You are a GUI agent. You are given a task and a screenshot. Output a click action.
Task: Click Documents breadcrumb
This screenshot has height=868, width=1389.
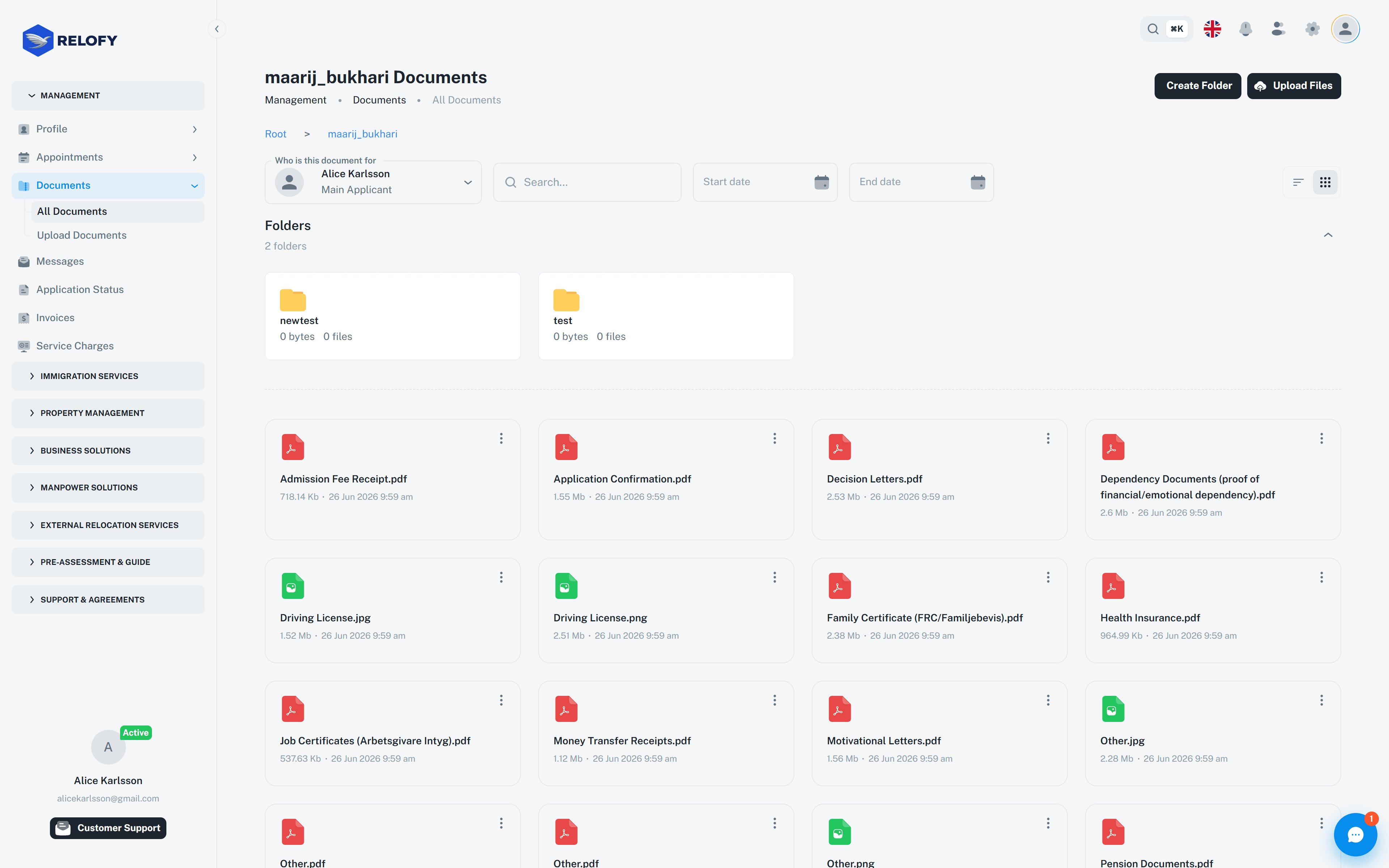point(379,100)
